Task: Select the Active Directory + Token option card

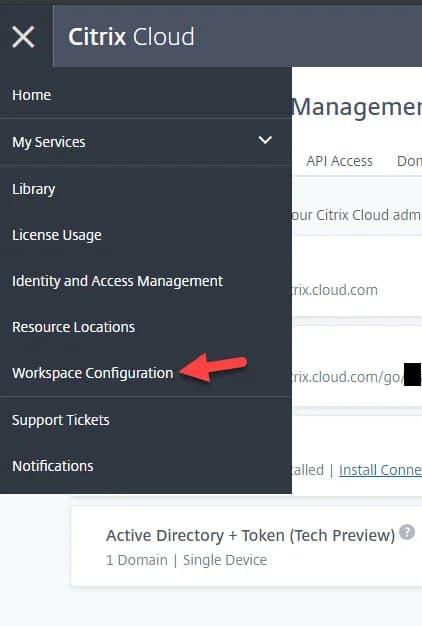Action: pos(246,546)
